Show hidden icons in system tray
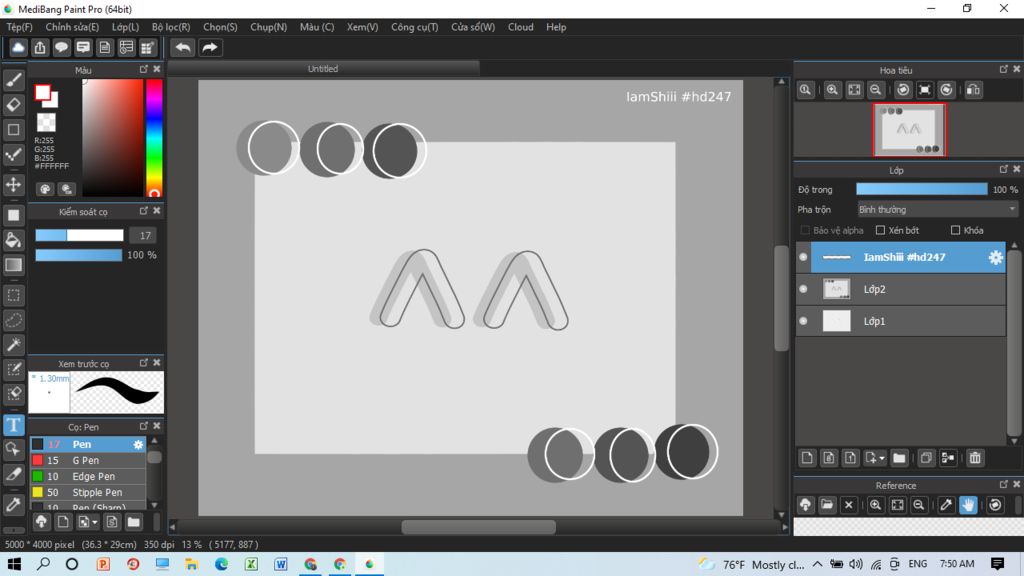 818,564
